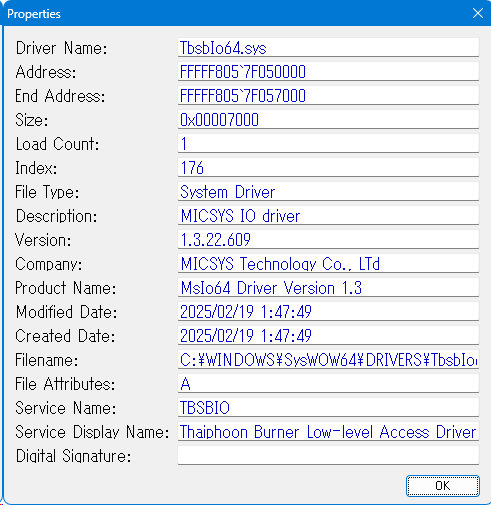Image resolution: width=491 pixels, height=505 pixels.
Task: Click the Version field 1.3.22.609
Action: coord(328,239)
